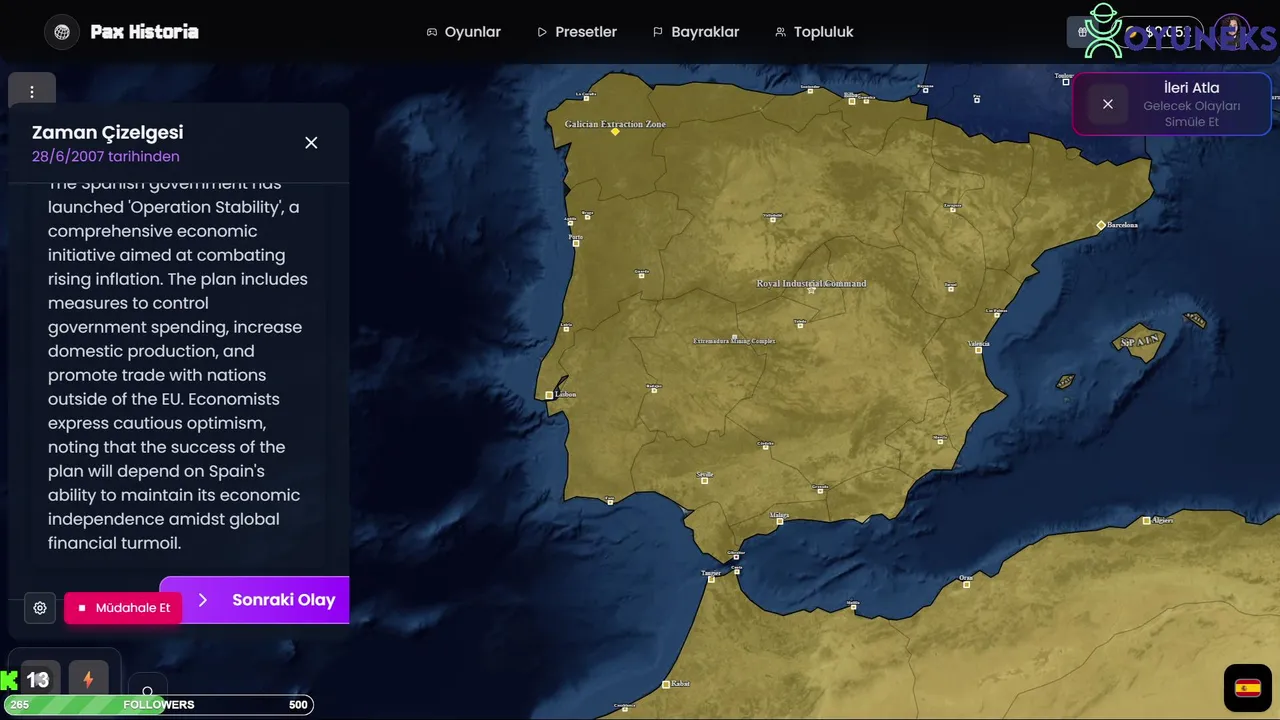Viewport: 1280px width, 720px height.
Task: Select the Seville city marker
Action: [x=705, y=481]
